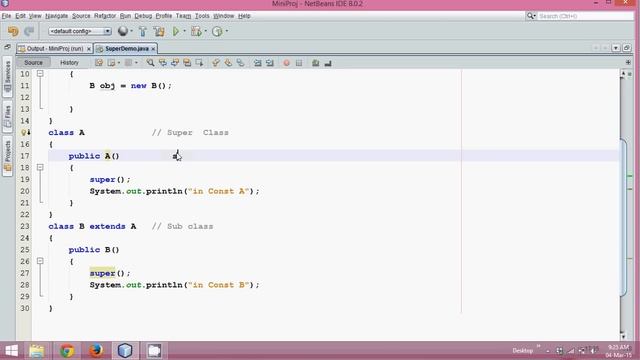640x360 pixels.
Task: Click Find Next Occurrence icon
Action: pos(175,63)
